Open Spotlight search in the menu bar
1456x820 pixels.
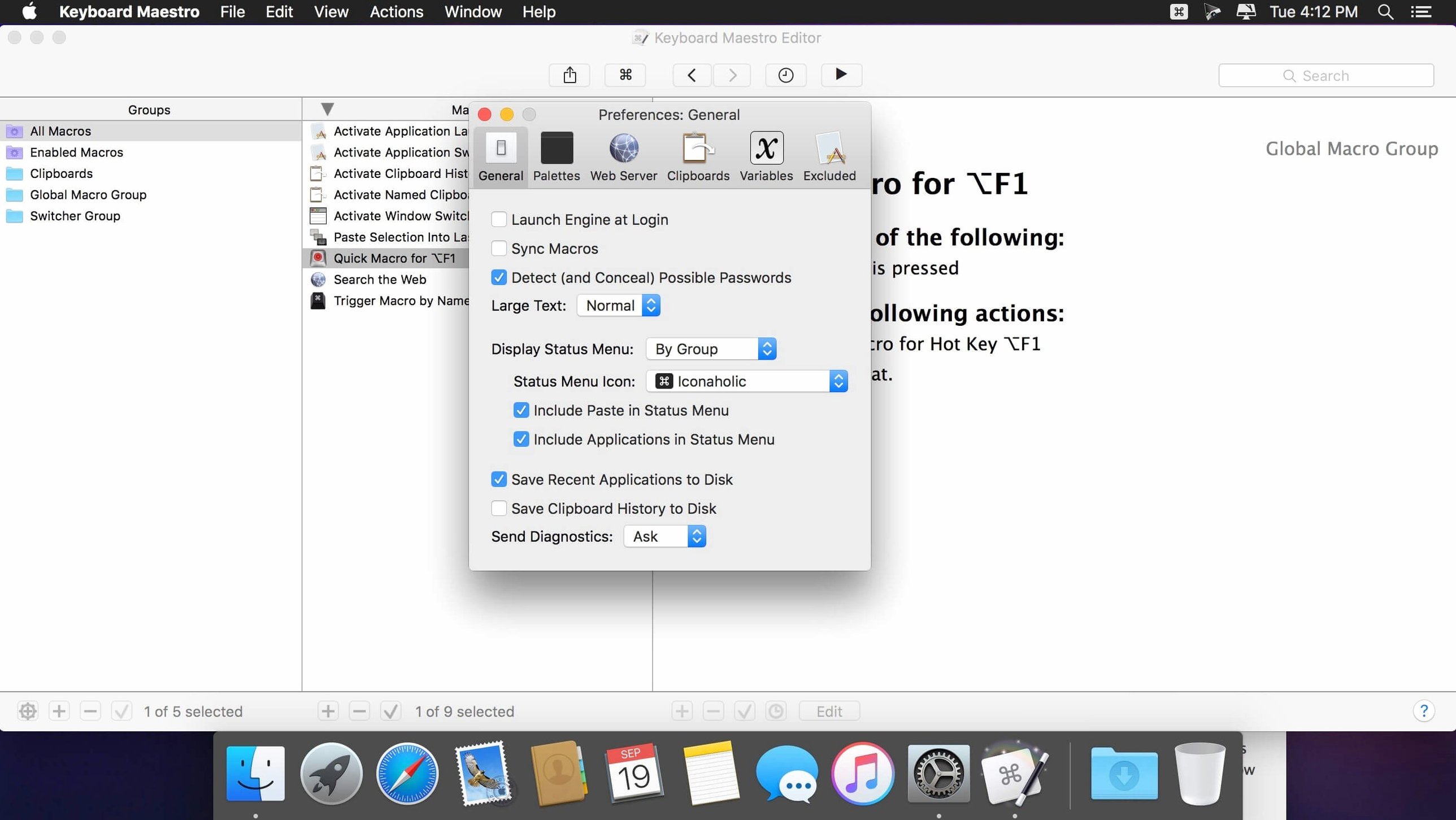pyautogui.click(x=1385, y=12)
